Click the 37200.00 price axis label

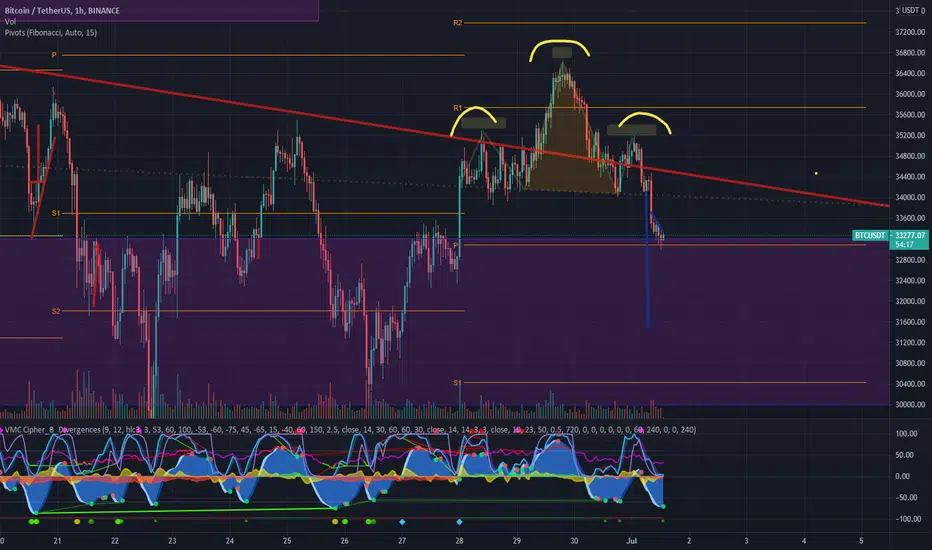[x=910, y=32]
